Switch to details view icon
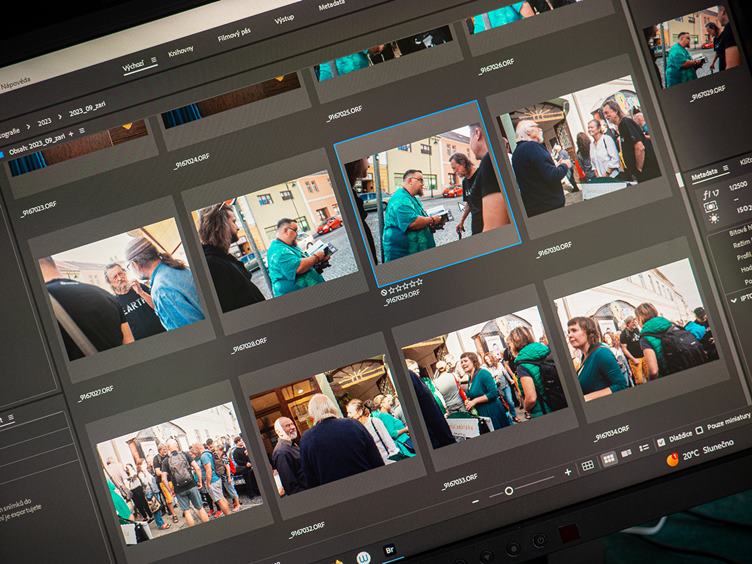 pyautogui.click(x=626, y=453)
